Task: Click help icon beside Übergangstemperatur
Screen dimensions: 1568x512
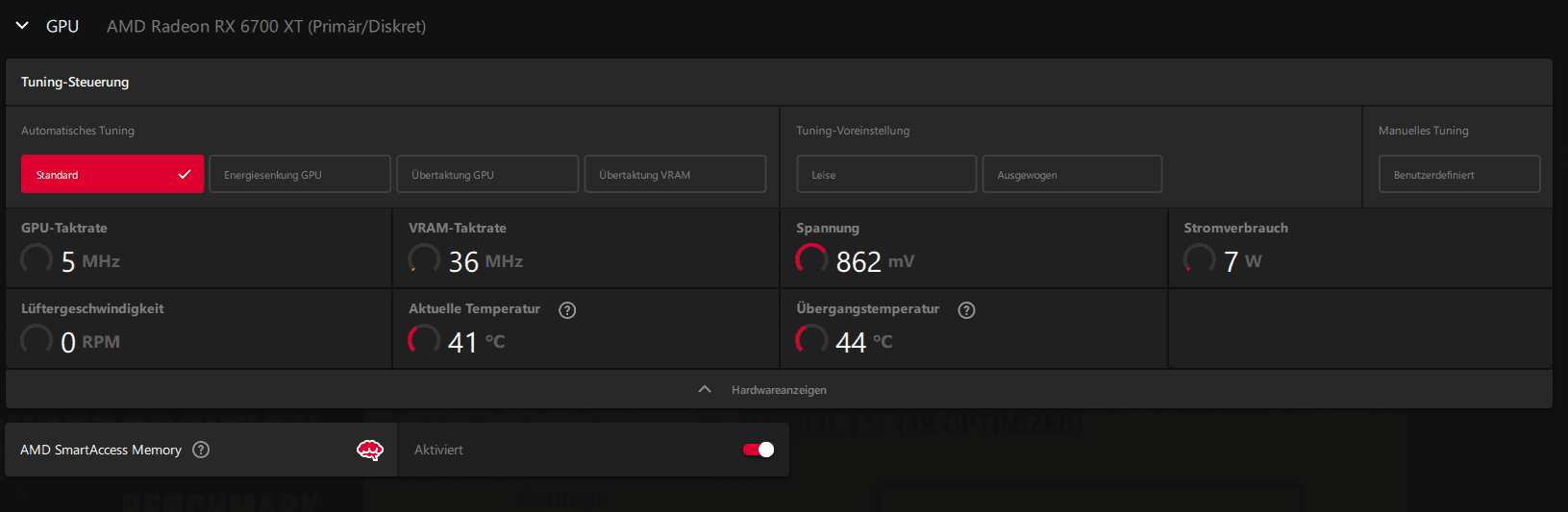Action: (x=966, y=309)
